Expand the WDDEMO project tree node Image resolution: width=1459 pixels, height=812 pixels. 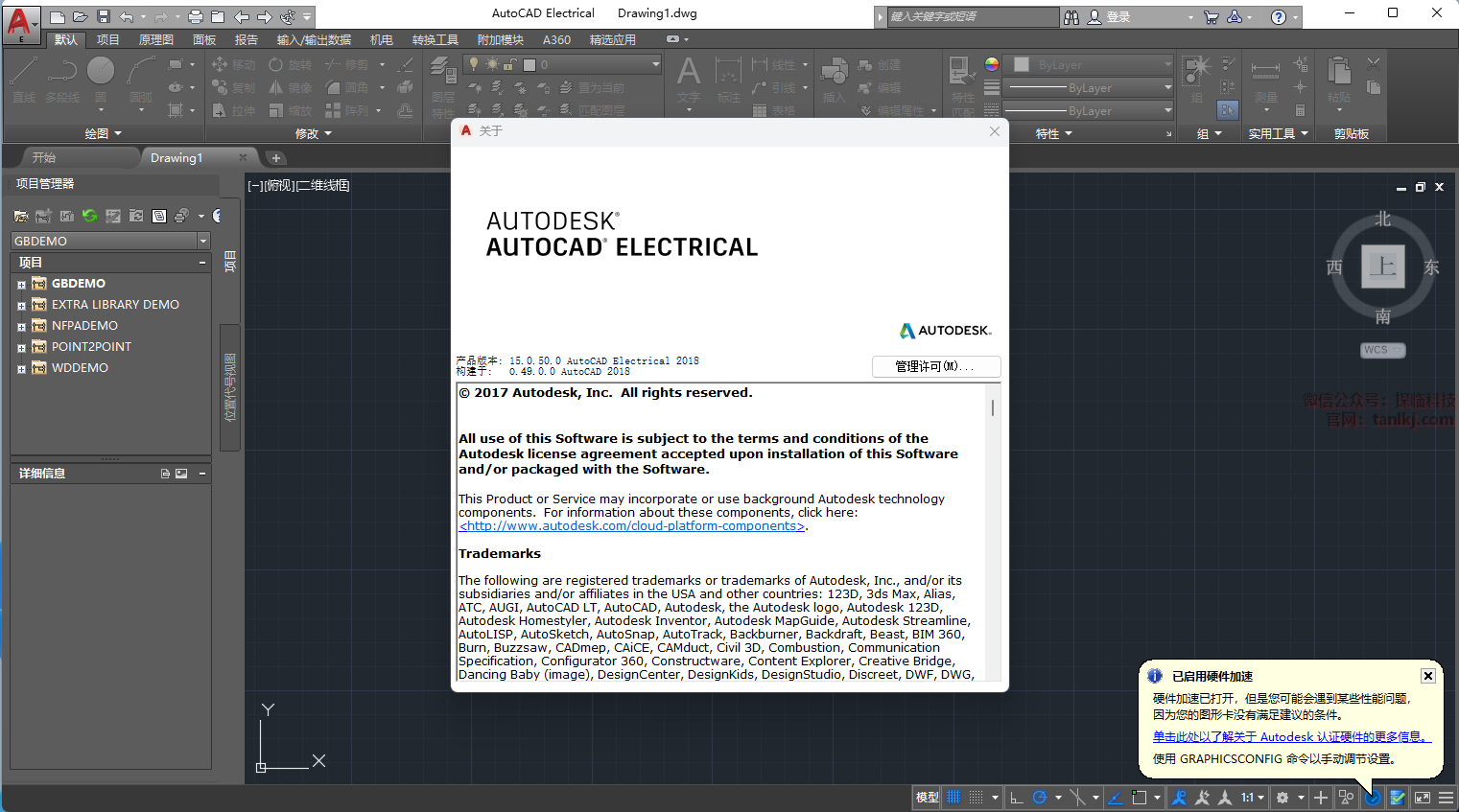[21, 369]
